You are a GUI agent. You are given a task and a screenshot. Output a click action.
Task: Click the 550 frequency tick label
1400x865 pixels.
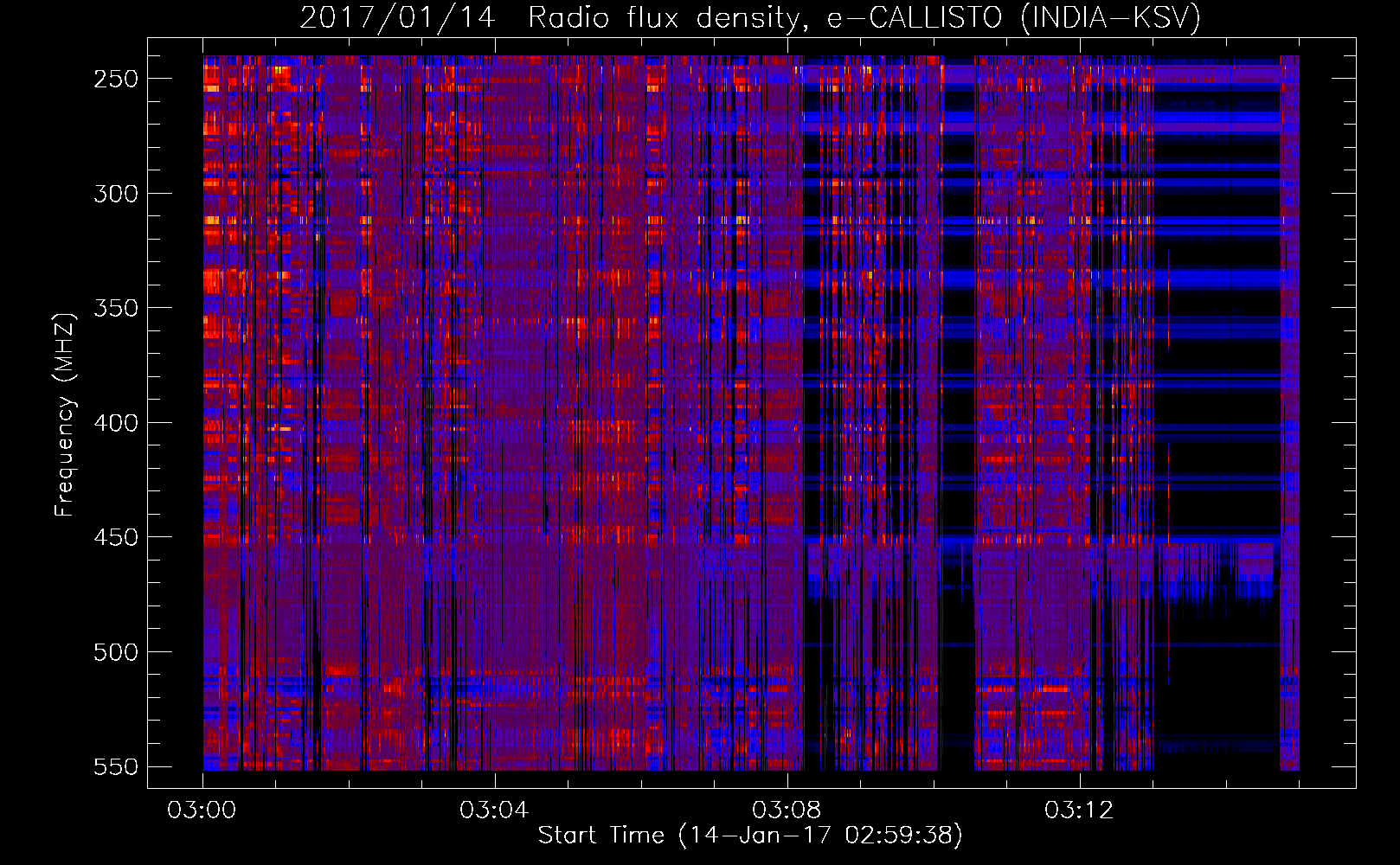[116, 766]
